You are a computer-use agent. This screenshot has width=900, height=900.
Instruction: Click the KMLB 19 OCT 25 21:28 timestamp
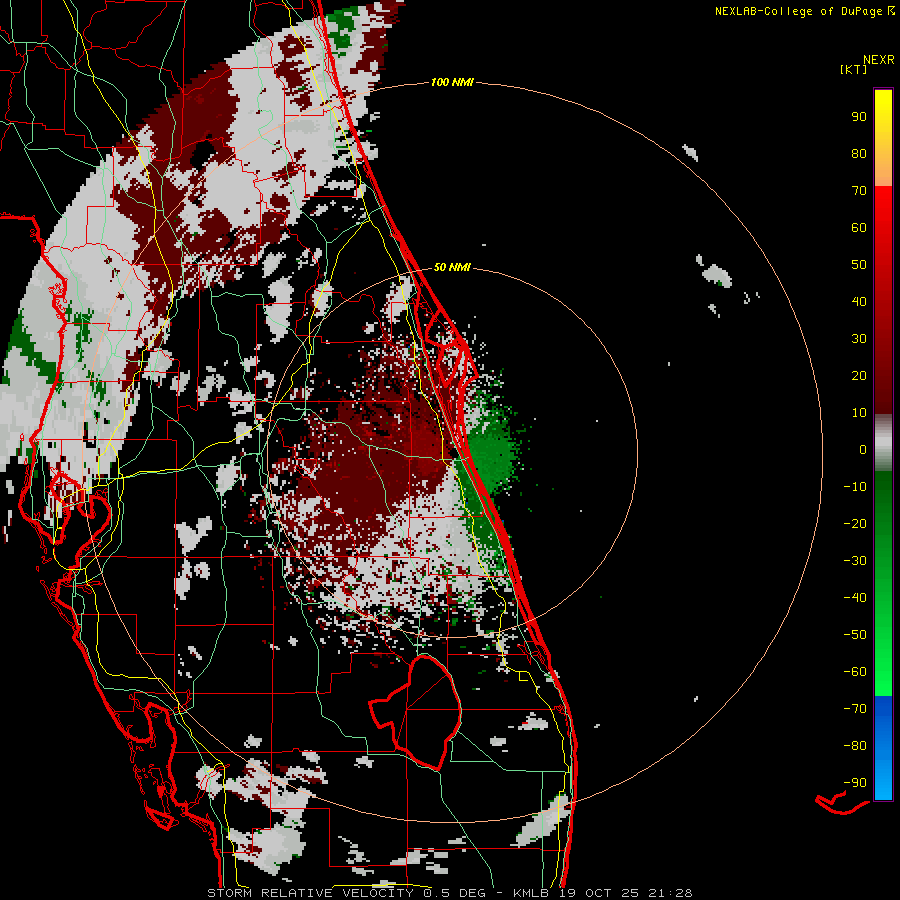pos(603,893)
